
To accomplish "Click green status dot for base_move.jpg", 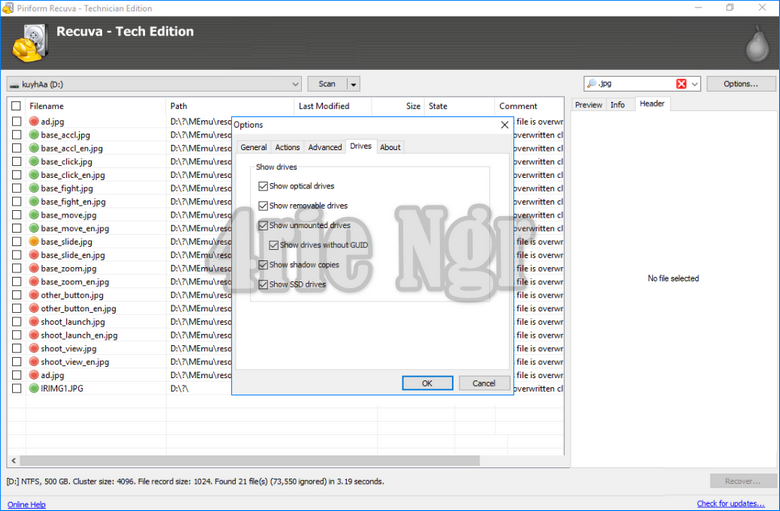I will (x=34, y=214).
